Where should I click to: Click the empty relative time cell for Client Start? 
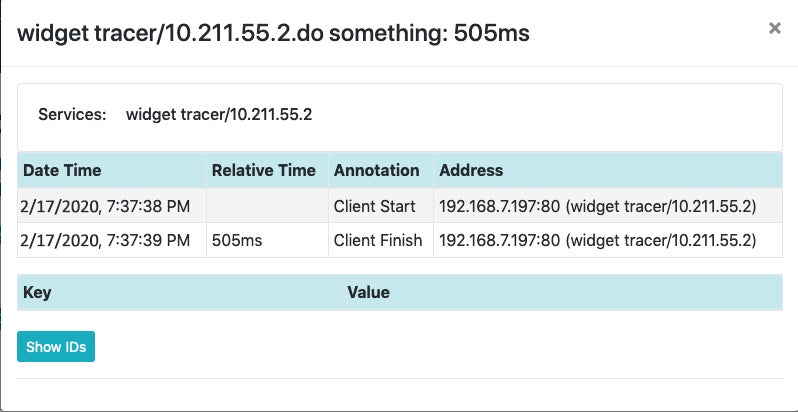266,206
